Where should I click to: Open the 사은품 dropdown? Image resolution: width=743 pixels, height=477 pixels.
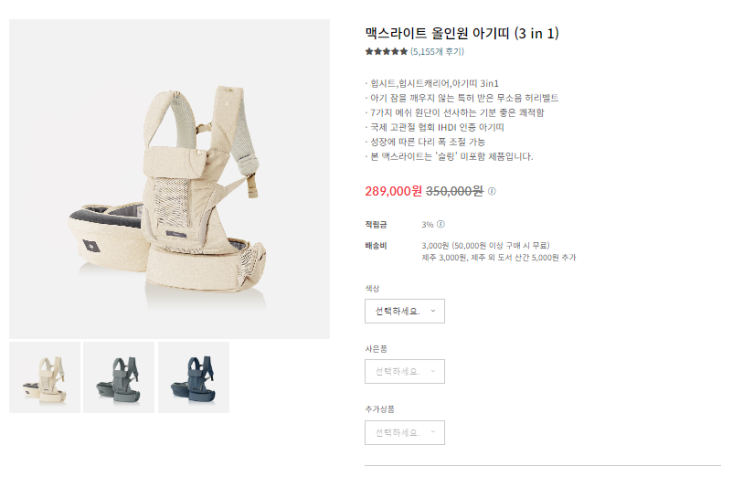pos(405,371)
